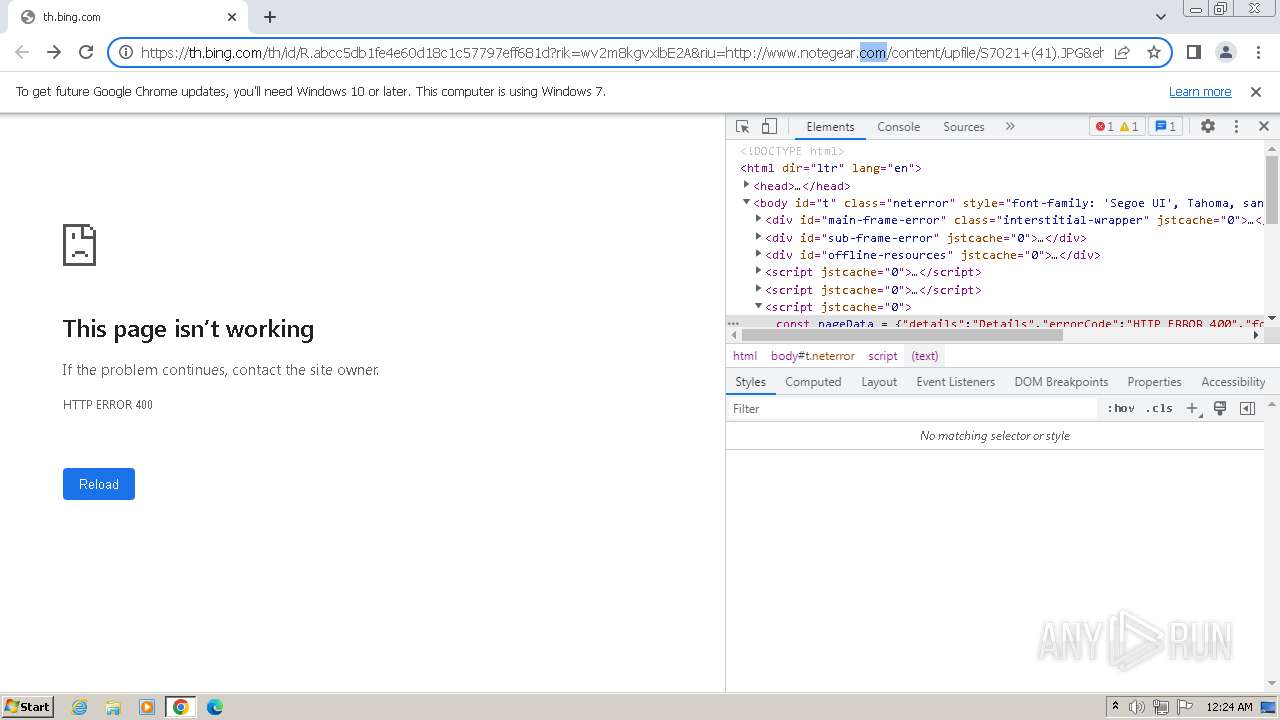Expand the first collapsed script node
Screen dimensions: 1280x720
pos(758,271)
